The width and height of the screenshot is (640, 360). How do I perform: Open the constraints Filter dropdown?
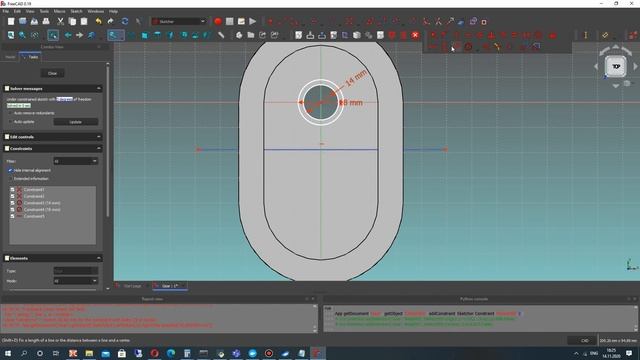[76, 161]
